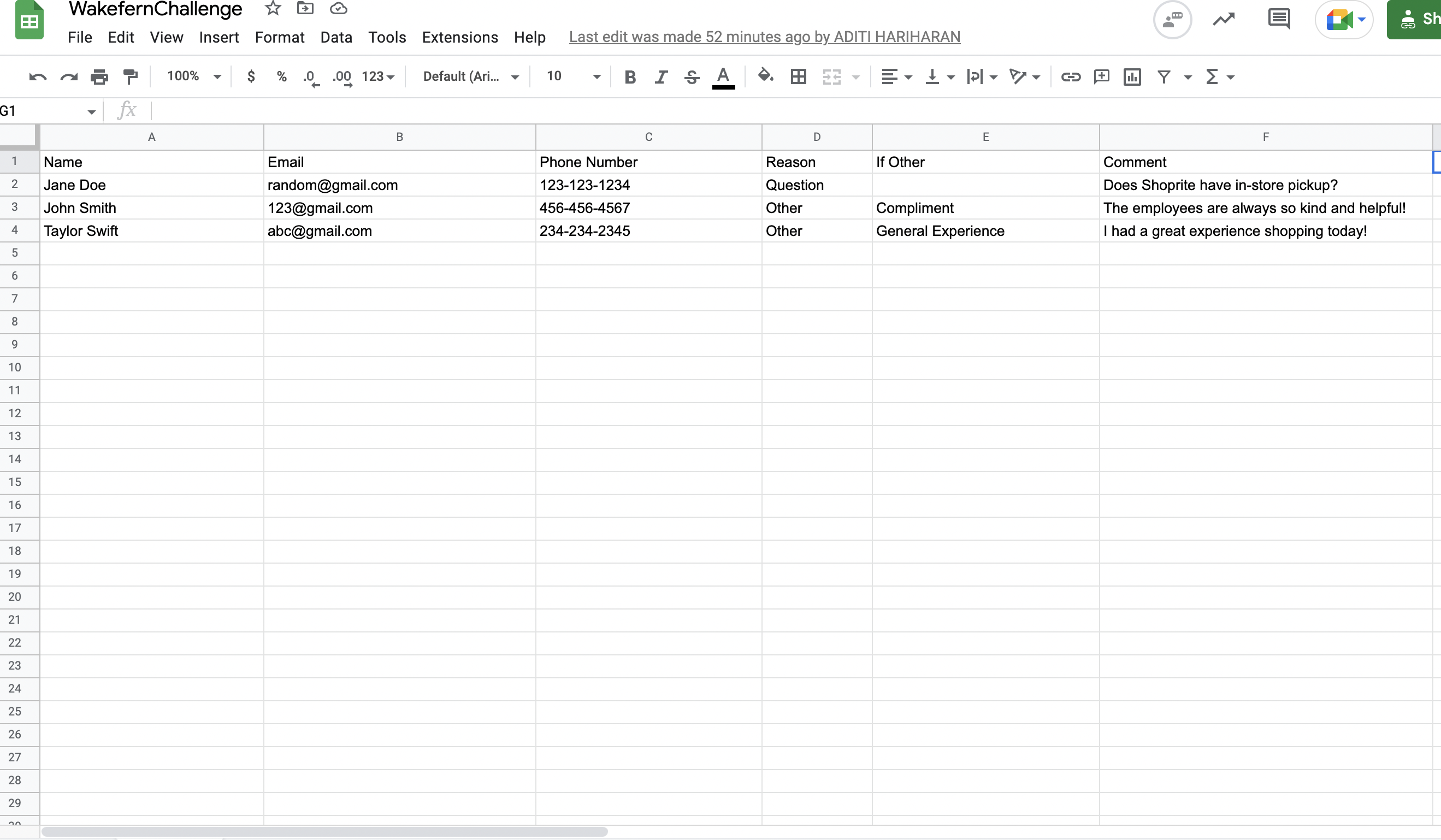Screen dimensions: 1441x840
Task: Click the Undo icon in toolbar
Action: pos(38,76)
